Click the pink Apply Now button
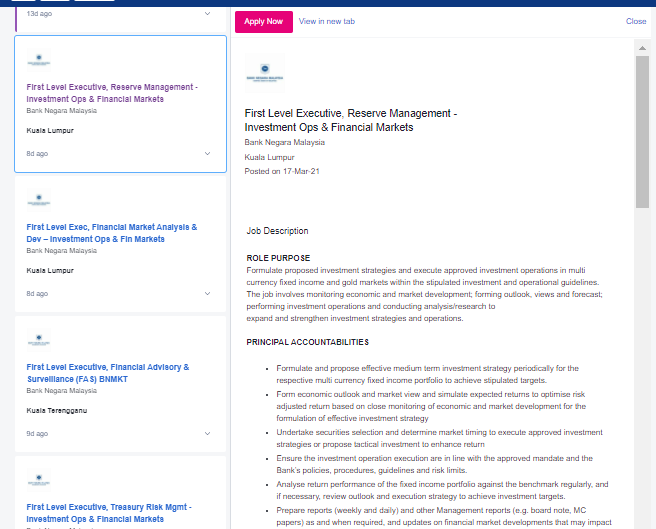Screen dimensions: 656x529 pyautogui.click(x=264, y=22)
